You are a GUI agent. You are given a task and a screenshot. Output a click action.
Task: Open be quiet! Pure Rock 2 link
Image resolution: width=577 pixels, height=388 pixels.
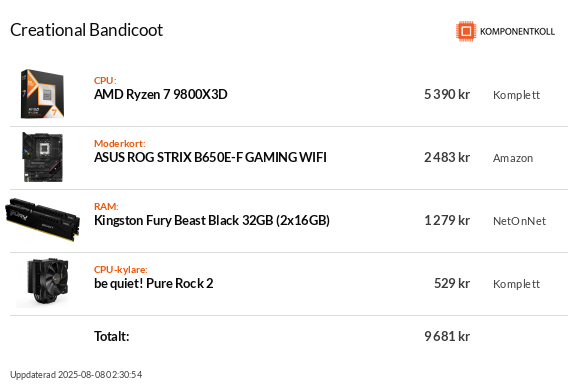pos(153,283)
